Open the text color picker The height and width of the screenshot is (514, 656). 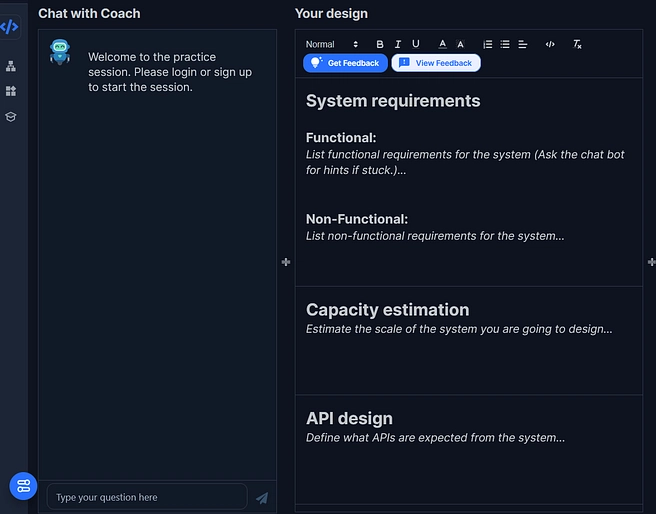click(x=442, y=44)
